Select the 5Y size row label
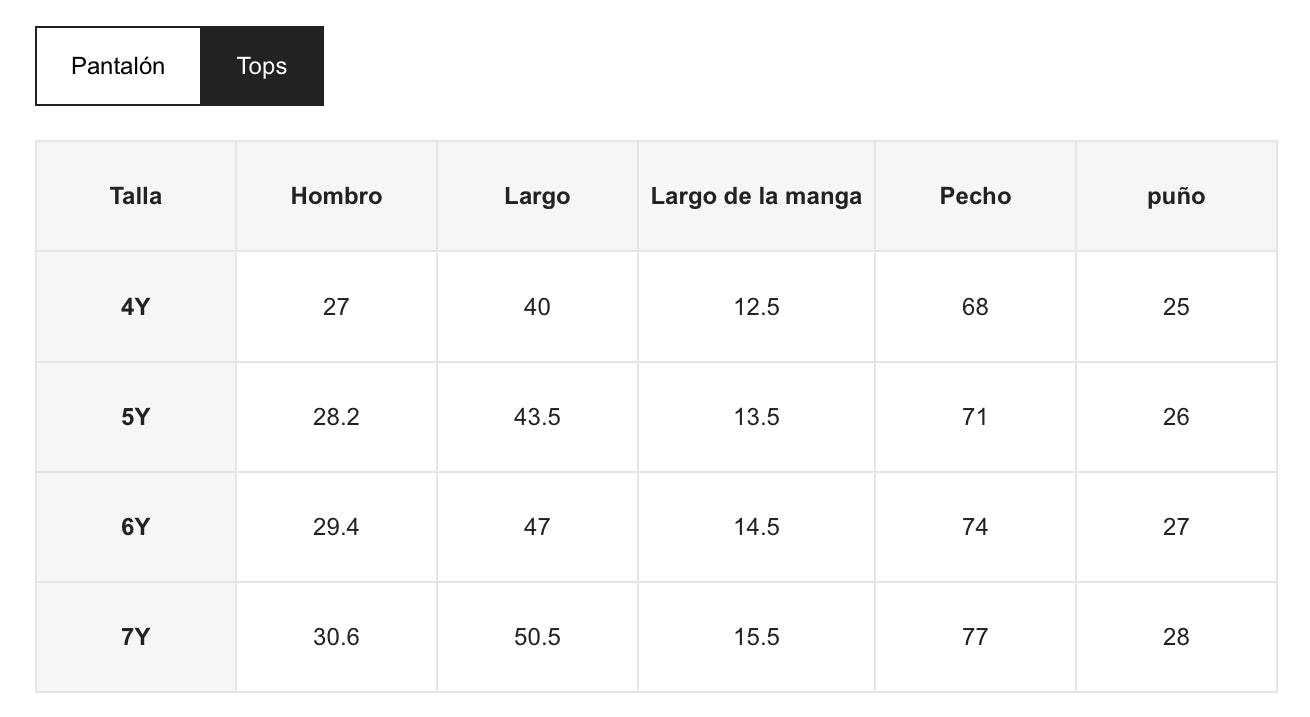This screenshot has width=1310, height=717. [136, 417]
